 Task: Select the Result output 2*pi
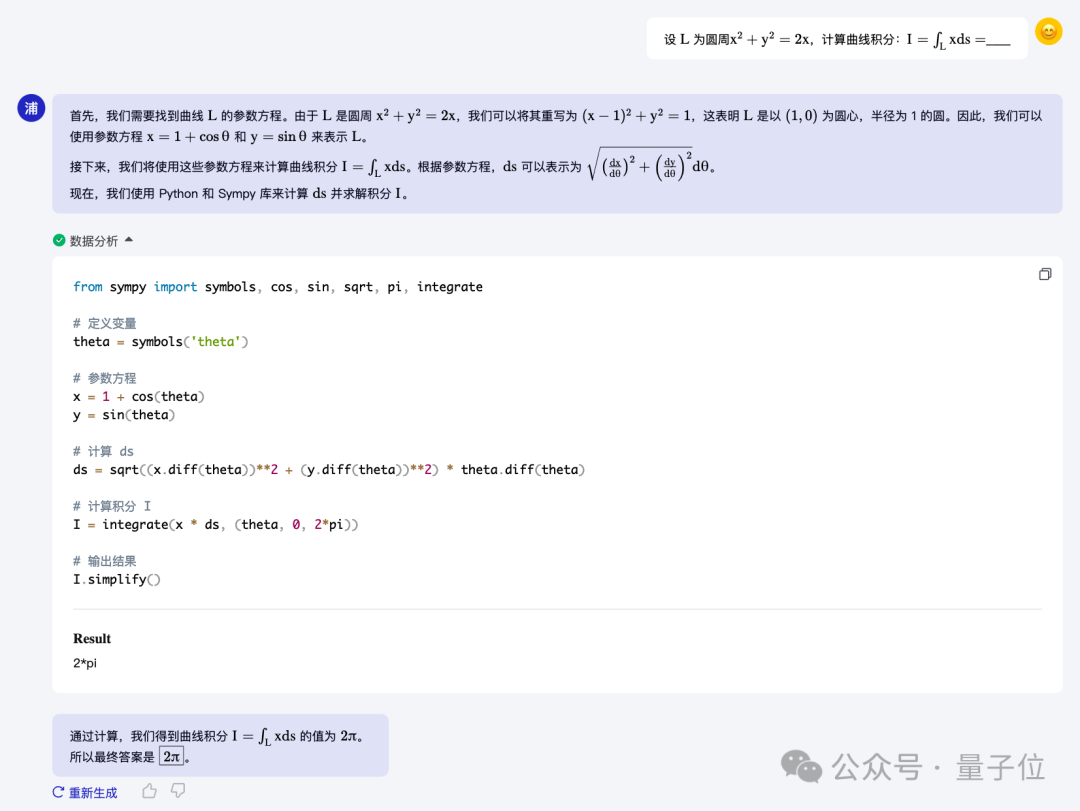click(x=84, y=662)
